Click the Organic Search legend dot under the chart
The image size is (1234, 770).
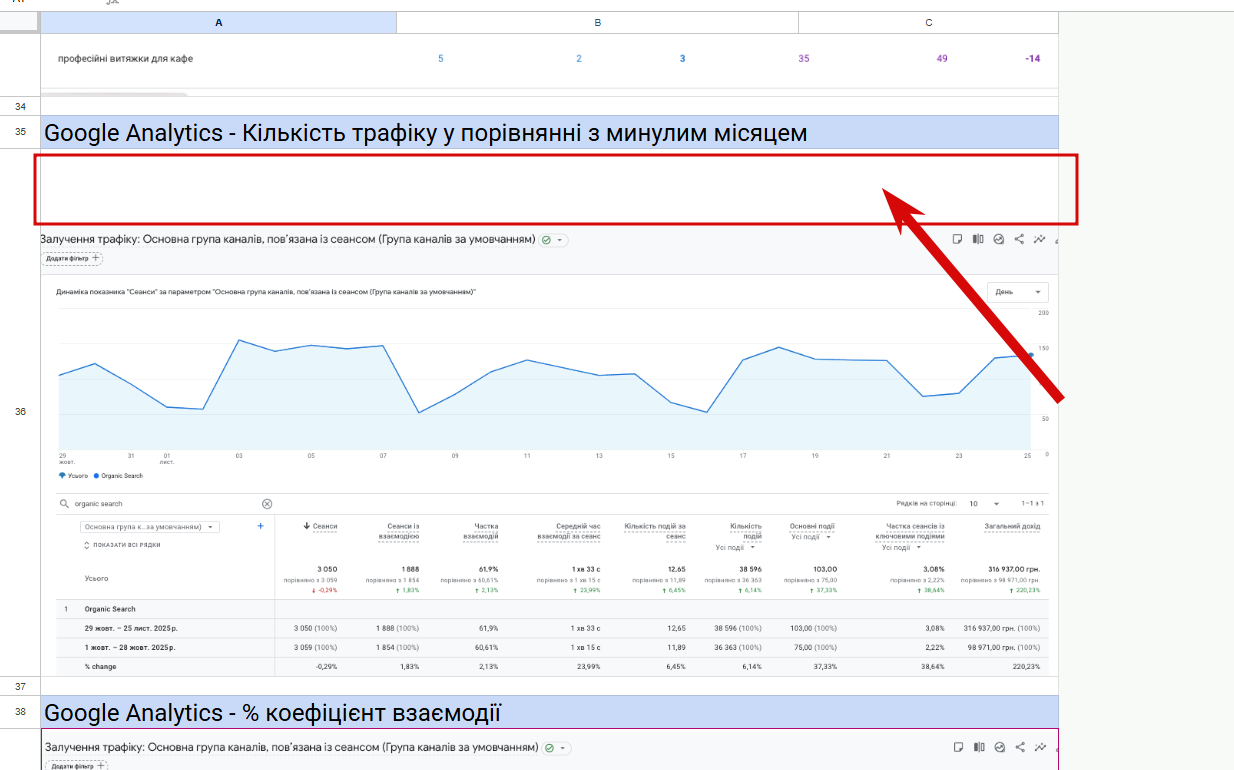[x=97, y=476]
